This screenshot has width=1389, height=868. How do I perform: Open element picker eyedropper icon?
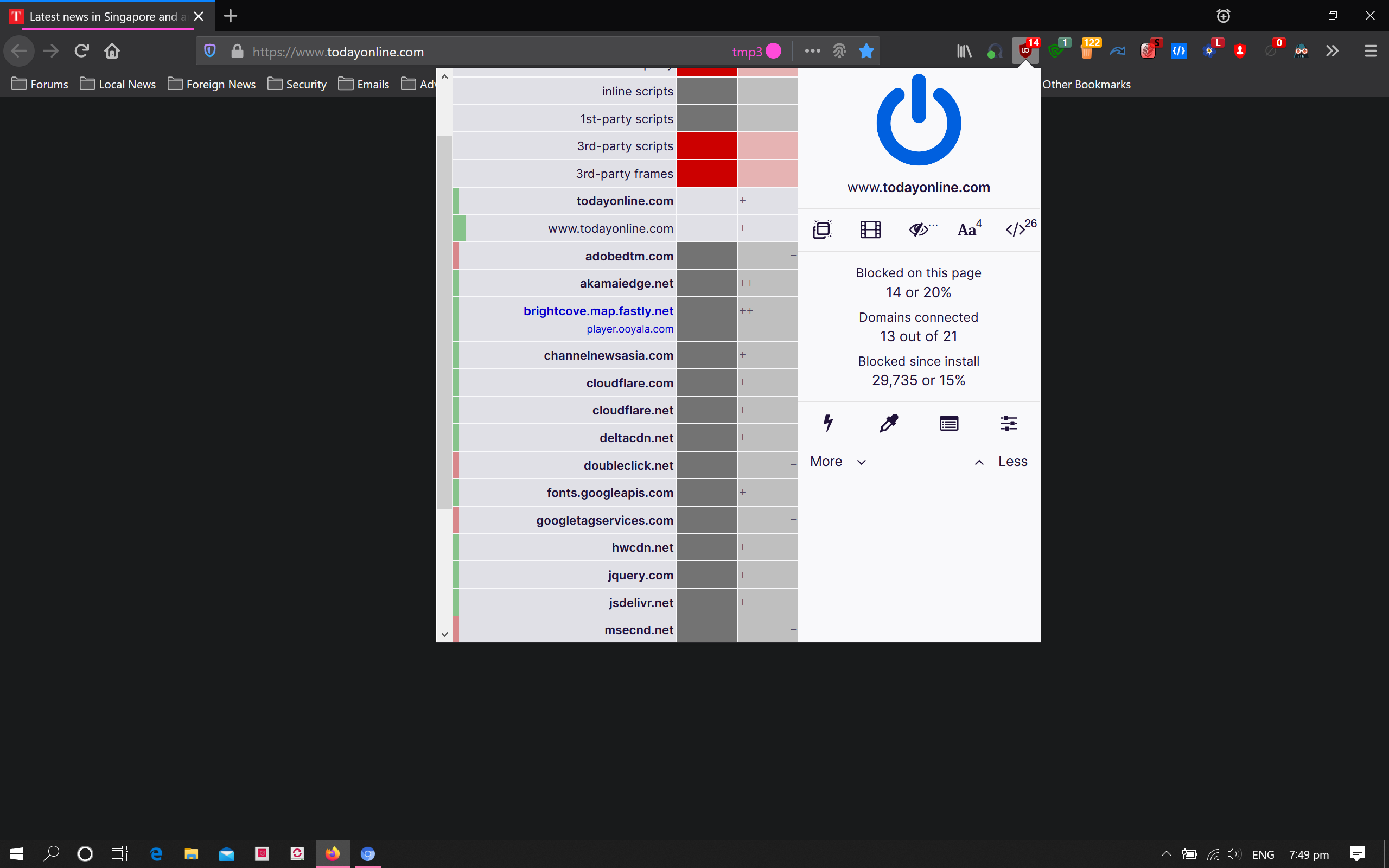[x=889, y=424]
